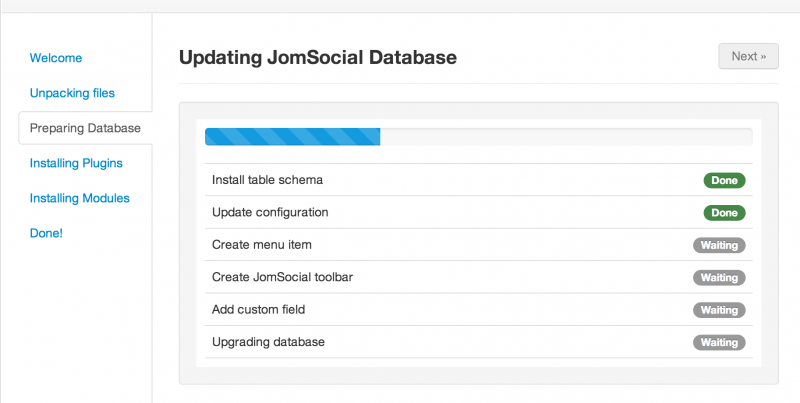Click the Done badge for Update configuration
The image size is (800, 403).
point(724,213)
